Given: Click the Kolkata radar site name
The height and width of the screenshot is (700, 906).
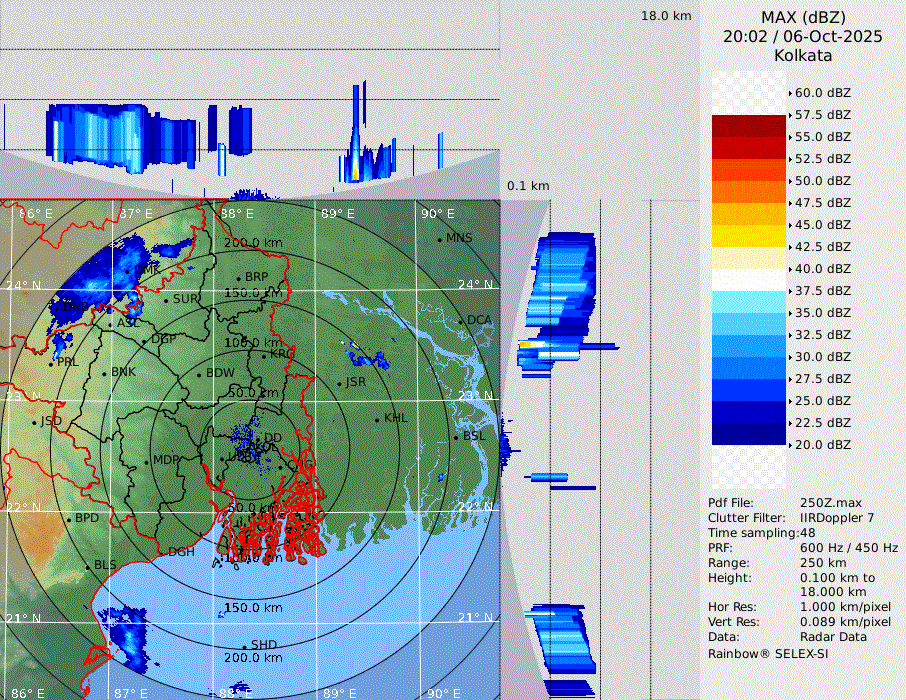Looking at the screenshot, I should coord(803,55).
